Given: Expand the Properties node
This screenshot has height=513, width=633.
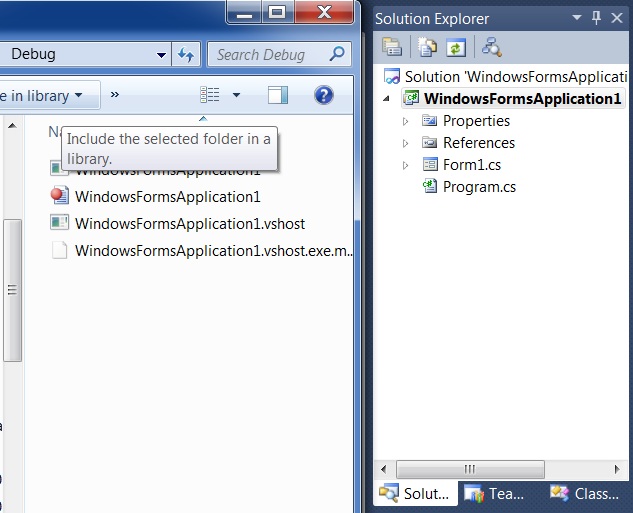Looking at the screenshot, I should pyautogui.click(x=405, y=121).
